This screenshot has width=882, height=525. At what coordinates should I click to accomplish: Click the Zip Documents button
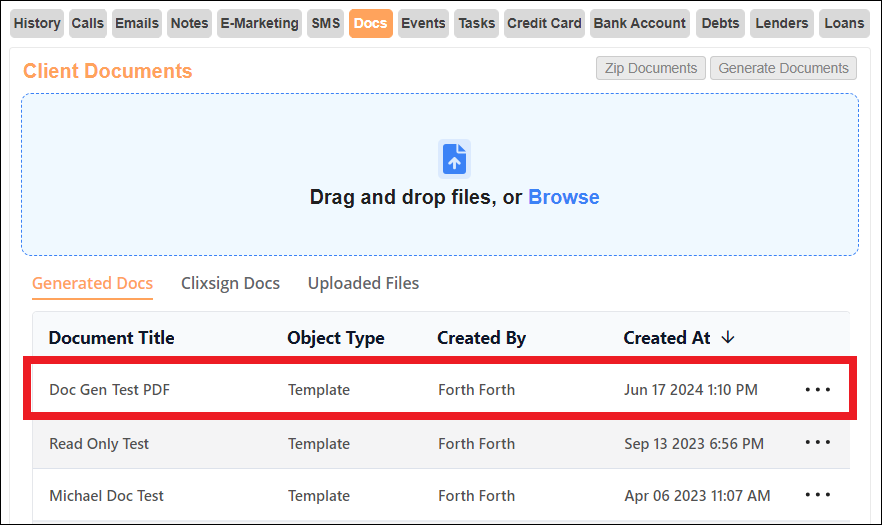pyautogui.click(x=651, y=68)
